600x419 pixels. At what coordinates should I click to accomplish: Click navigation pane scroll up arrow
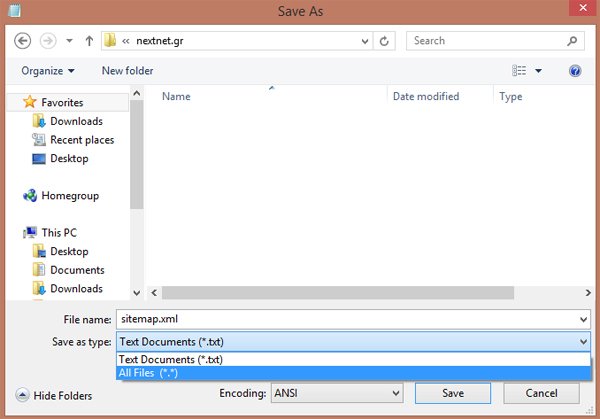click(x=137, y=93)
